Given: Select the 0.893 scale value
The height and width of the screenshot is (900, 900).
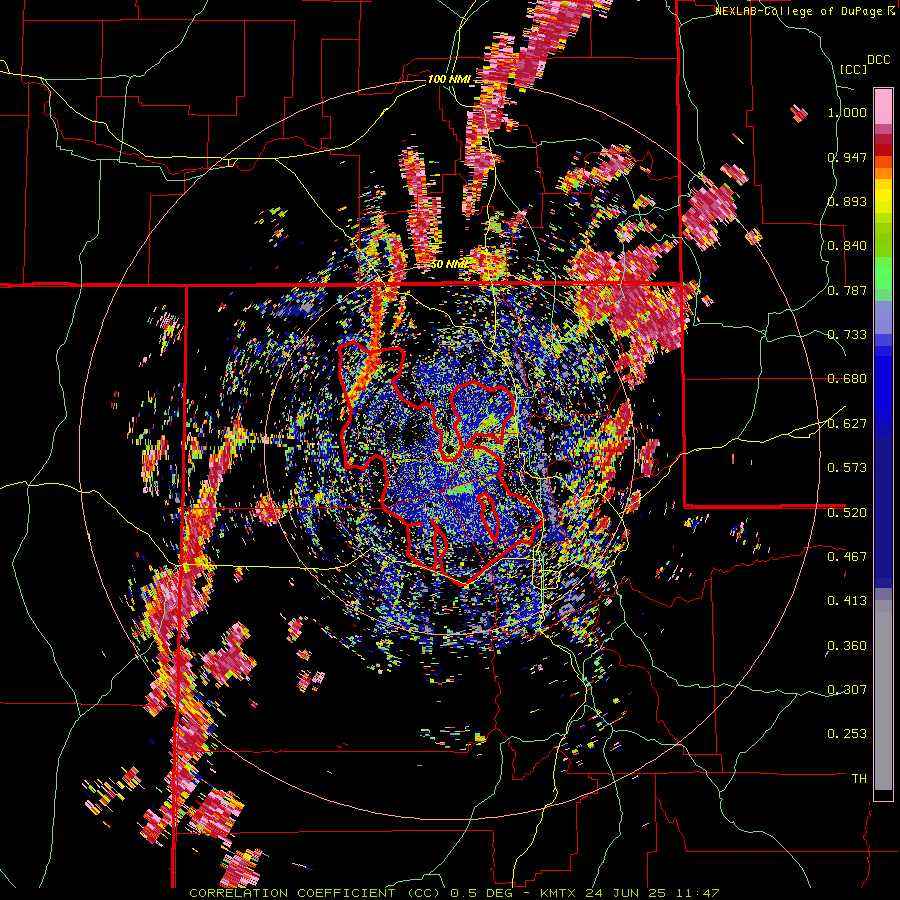Looking at the screenshot, I should coord(847,201).
